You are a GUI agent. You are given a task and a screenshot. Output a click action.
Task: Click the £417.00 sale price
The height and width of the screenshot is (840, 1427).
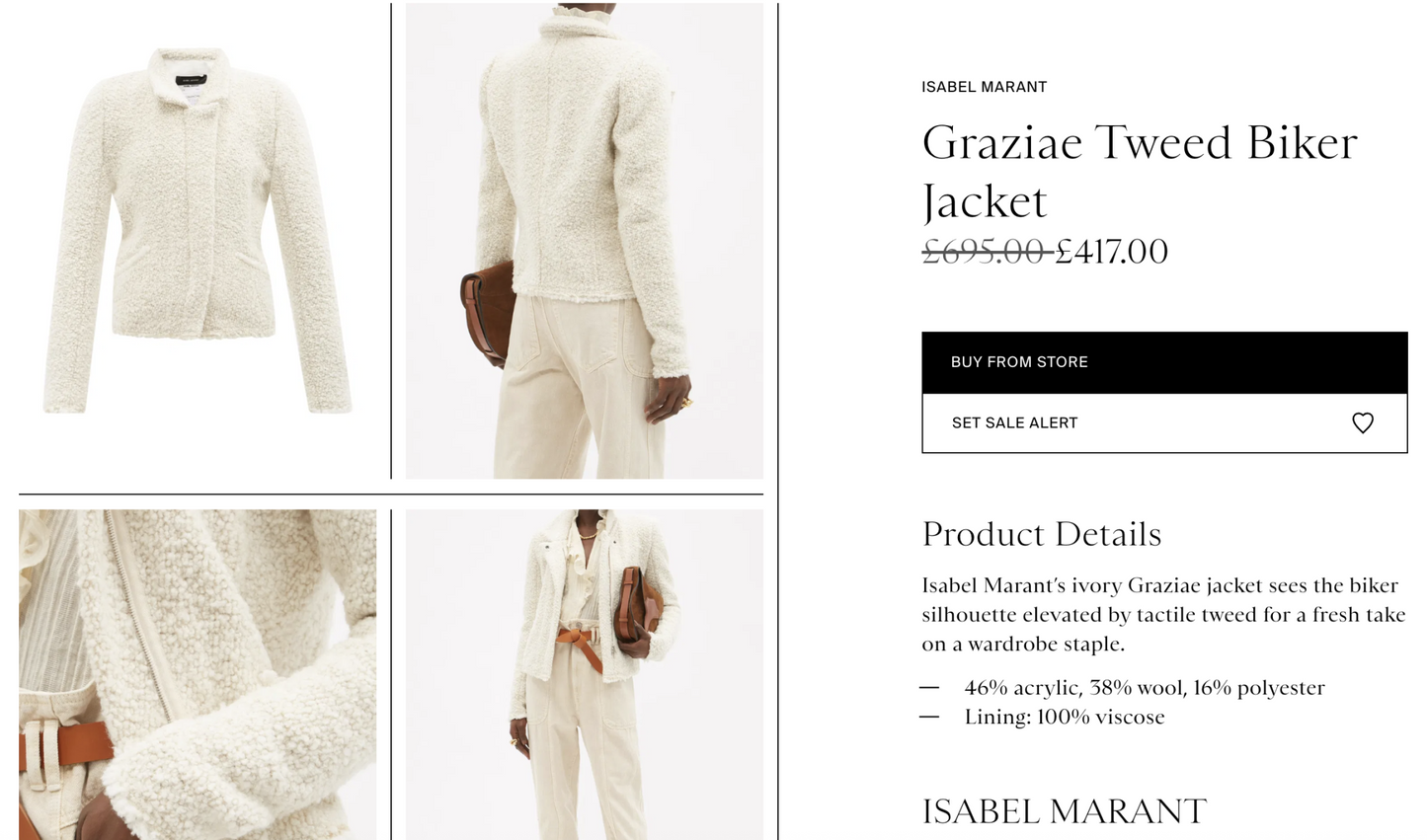[x=1112, y=252]
